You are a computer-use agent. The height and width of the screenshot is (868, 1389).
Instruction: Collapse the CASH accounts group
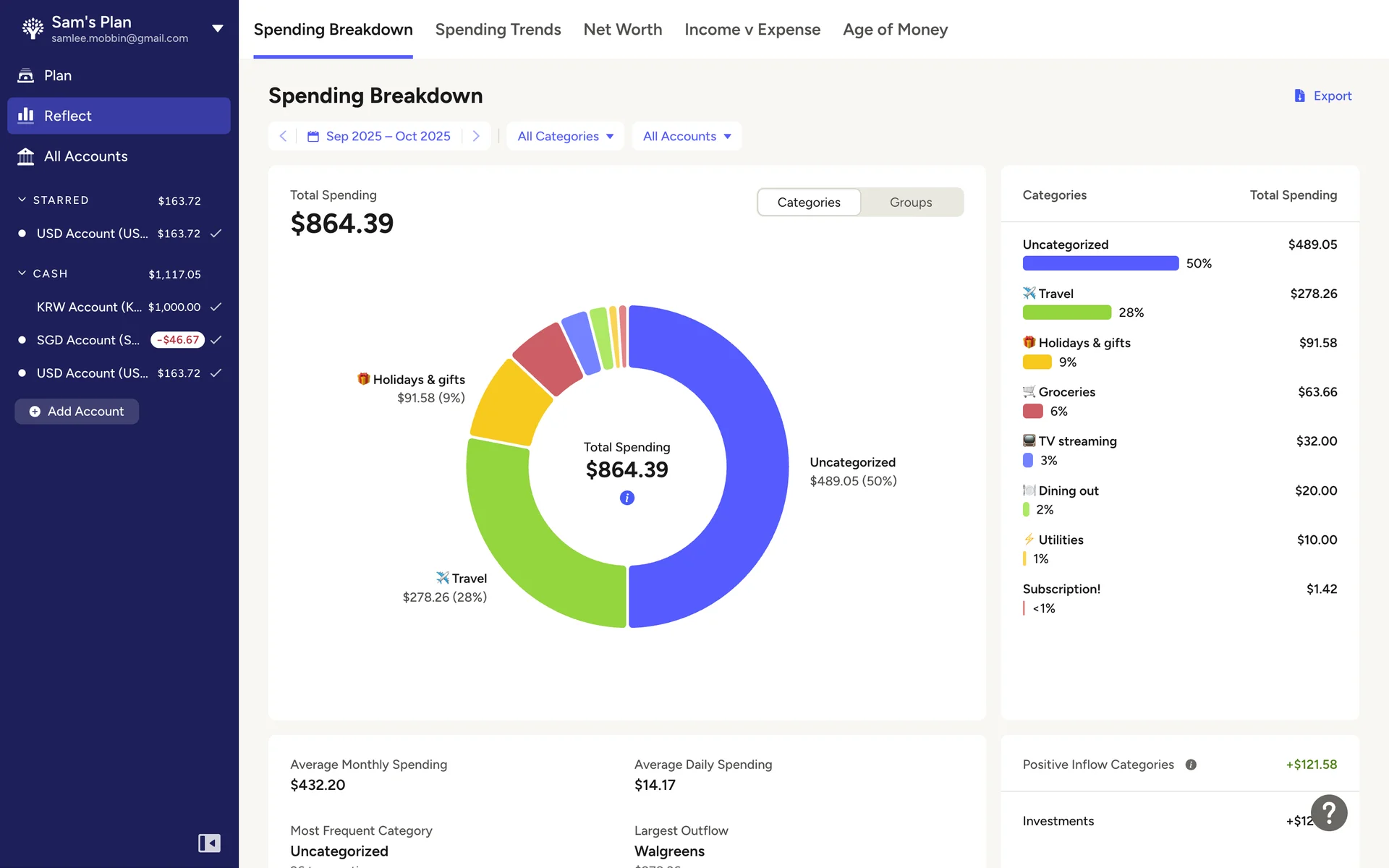(22, 273)
